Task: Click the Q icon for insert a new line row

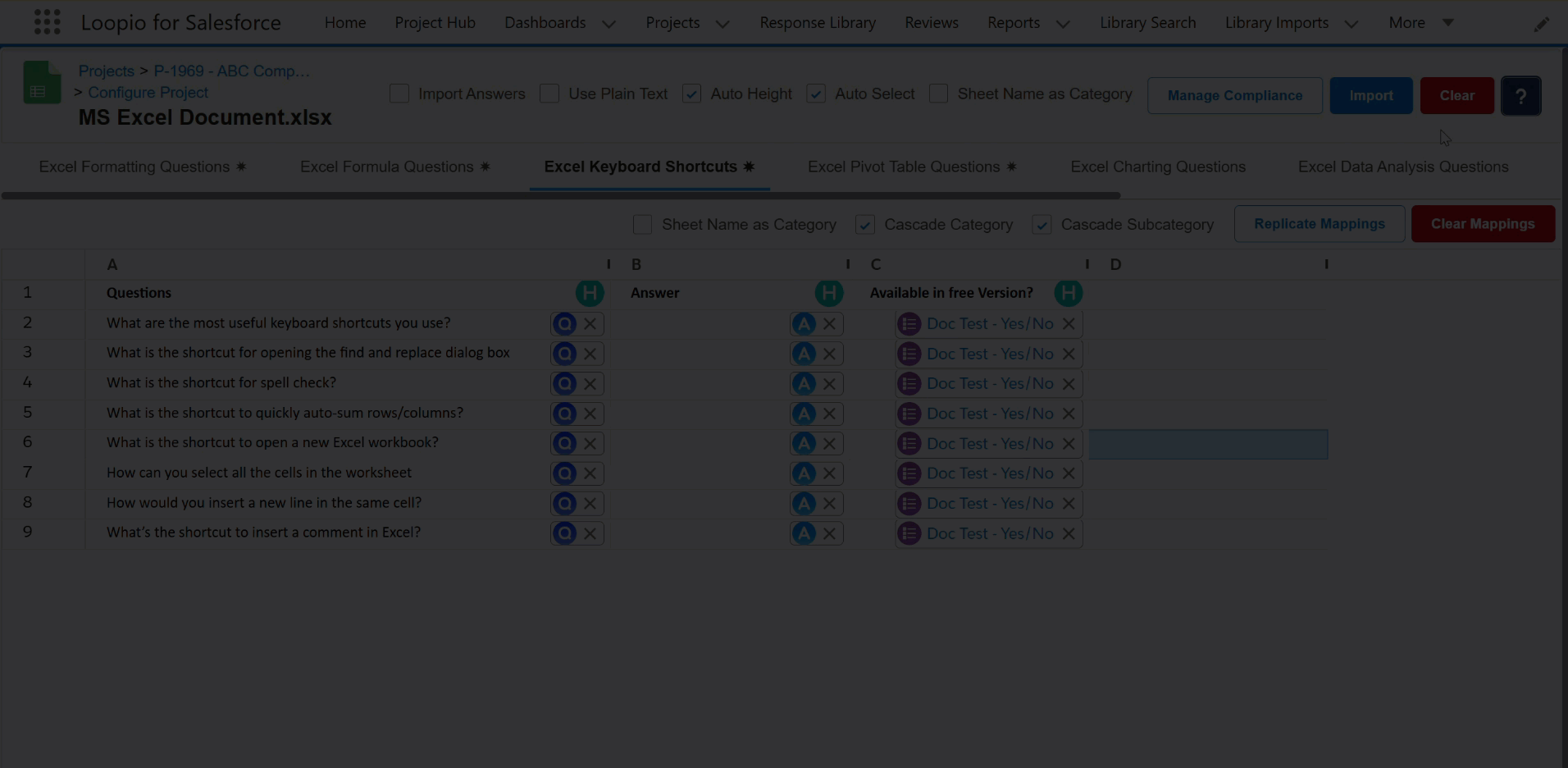Action: (x=564, y=503)
